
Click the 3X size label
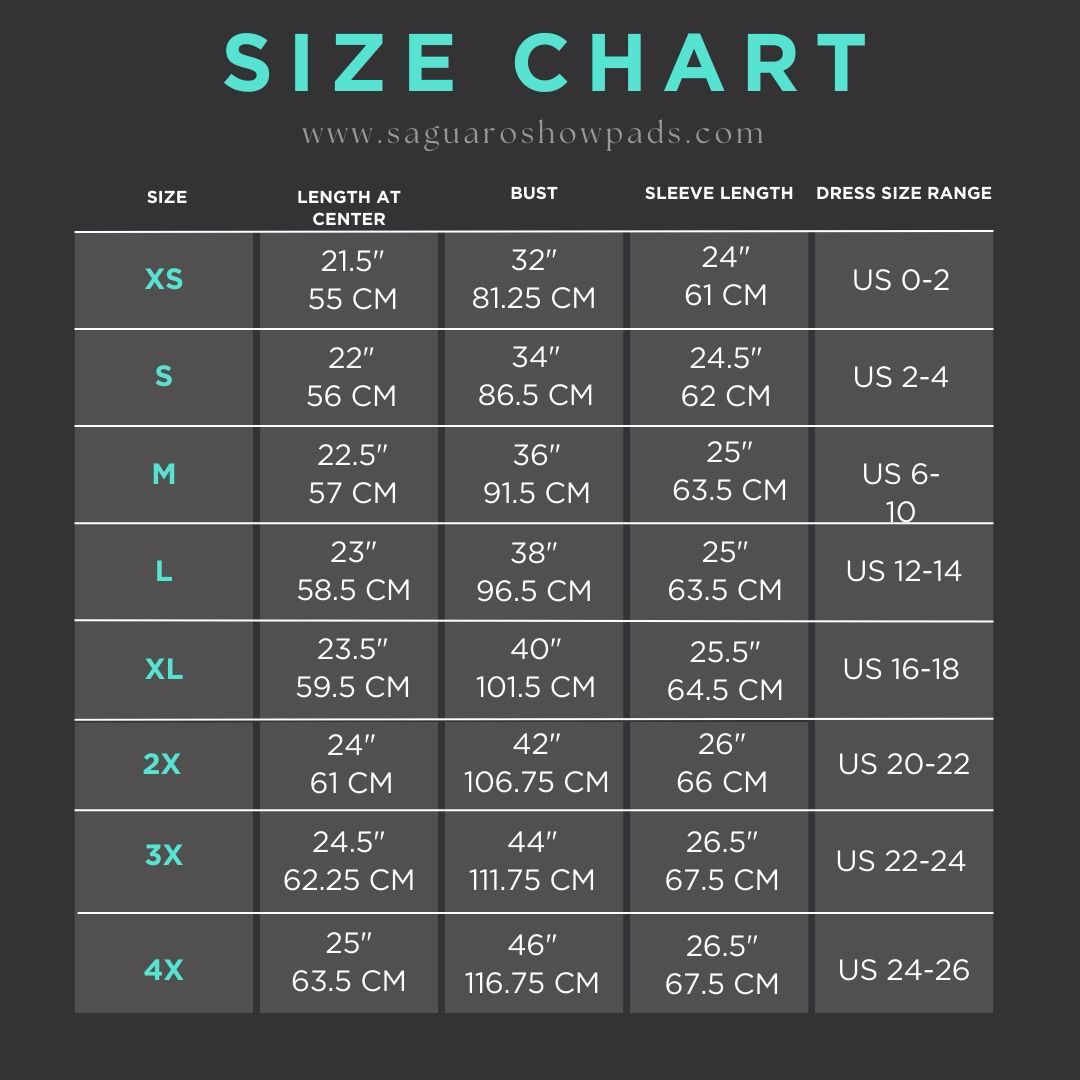pyautogui.click(x=164, y=855)
